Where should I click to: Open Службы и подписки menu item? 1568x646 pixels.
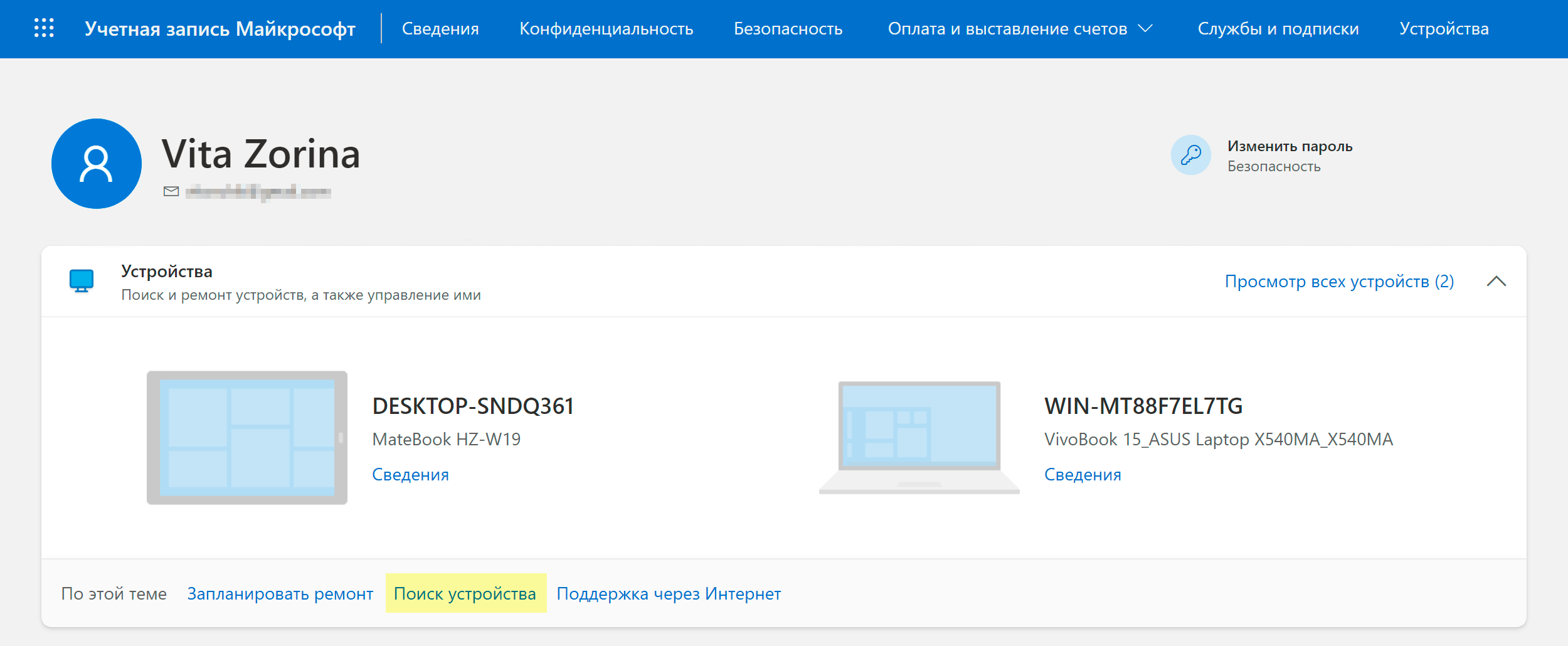[1278, 29]
